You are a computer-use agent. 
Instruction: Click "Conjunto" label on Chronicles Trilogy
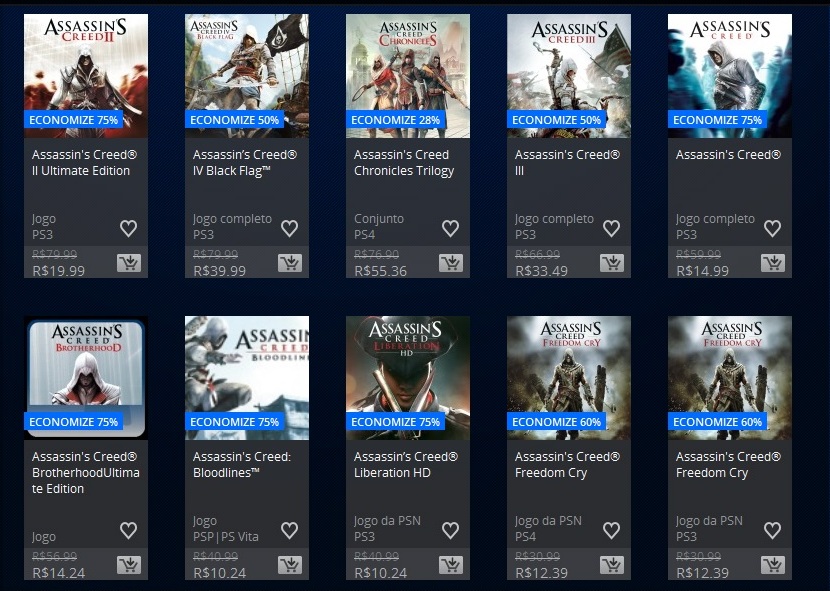coord(378,219)
